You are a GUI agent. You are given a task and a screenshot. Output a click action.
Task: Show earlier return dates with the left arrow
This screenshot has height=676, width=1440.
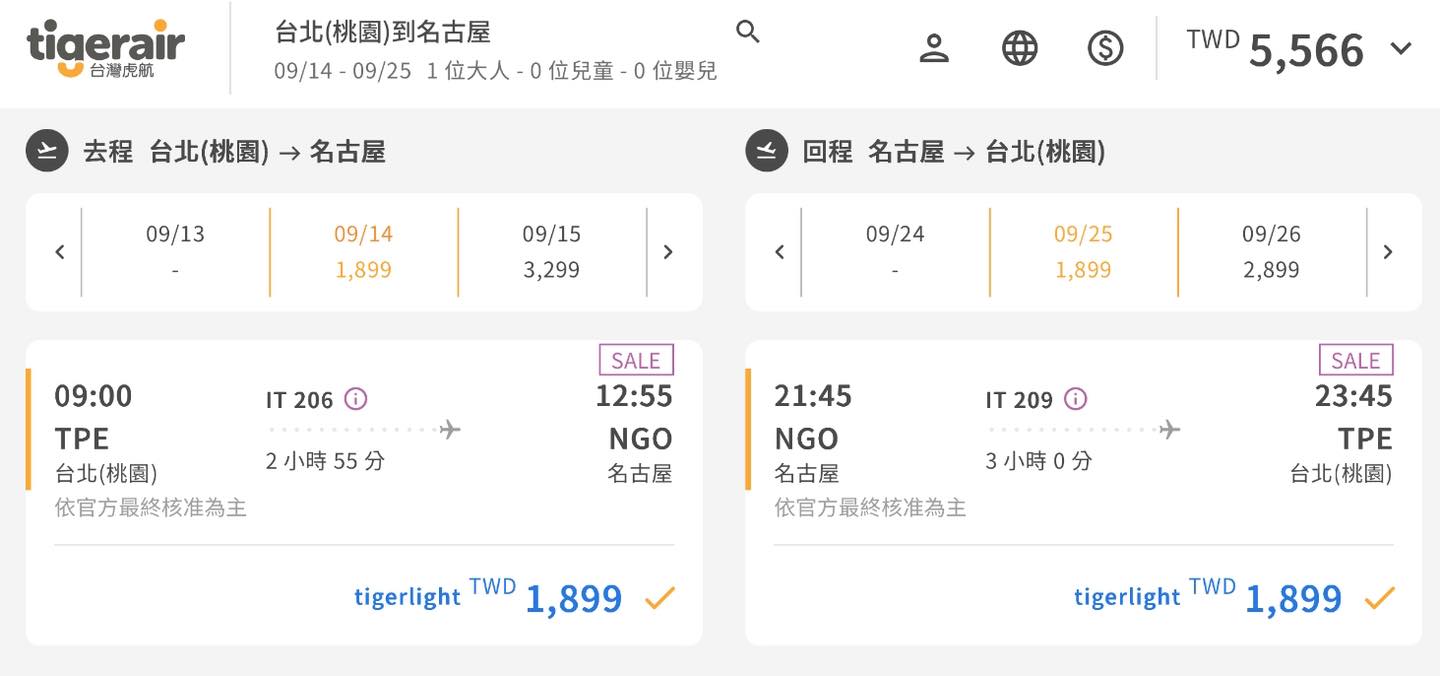(780, 252)
